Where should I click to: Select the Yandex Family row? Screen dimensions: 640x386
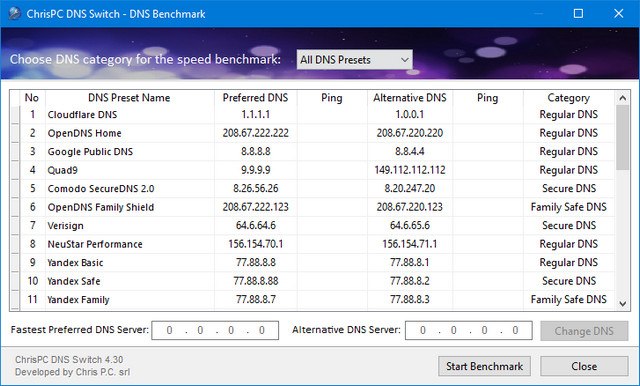pos(313,299)
